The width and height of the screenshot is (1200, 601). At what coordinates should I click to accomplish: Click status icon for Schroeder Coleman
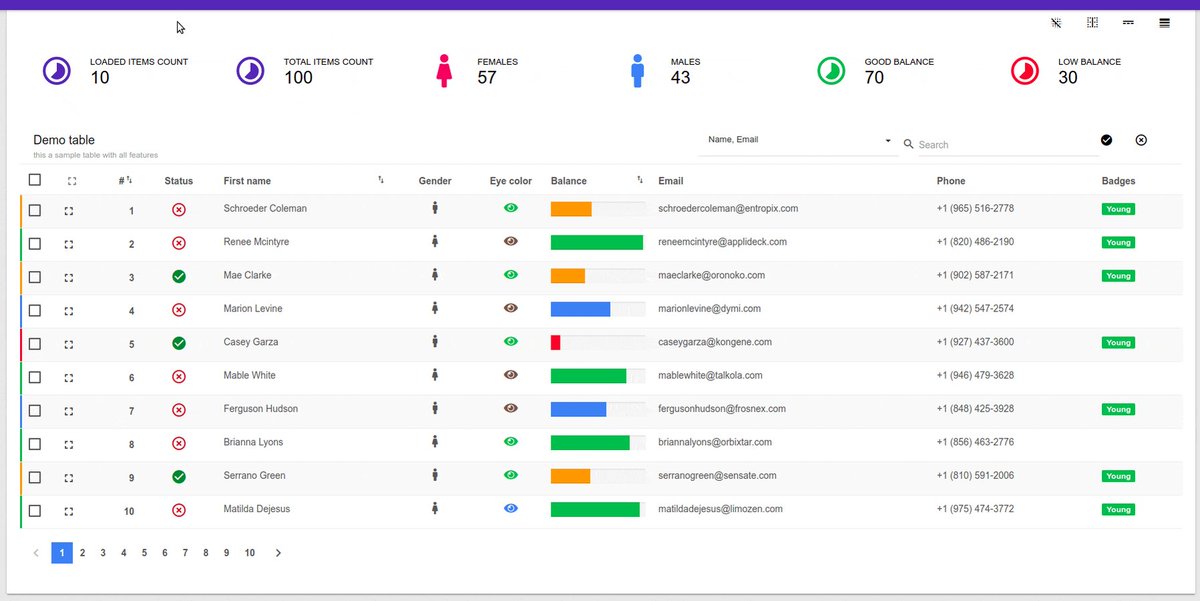pos(179,210)
